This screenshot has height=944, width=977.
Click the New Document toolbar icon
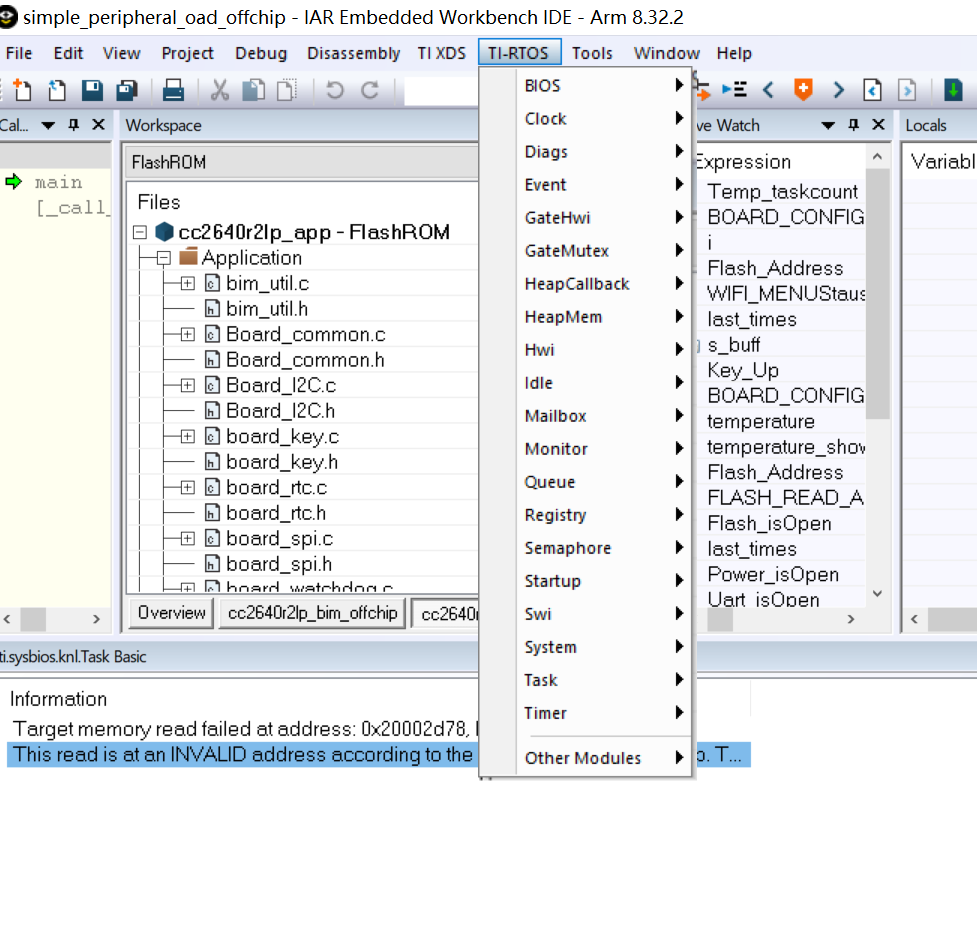pos(22,90)
